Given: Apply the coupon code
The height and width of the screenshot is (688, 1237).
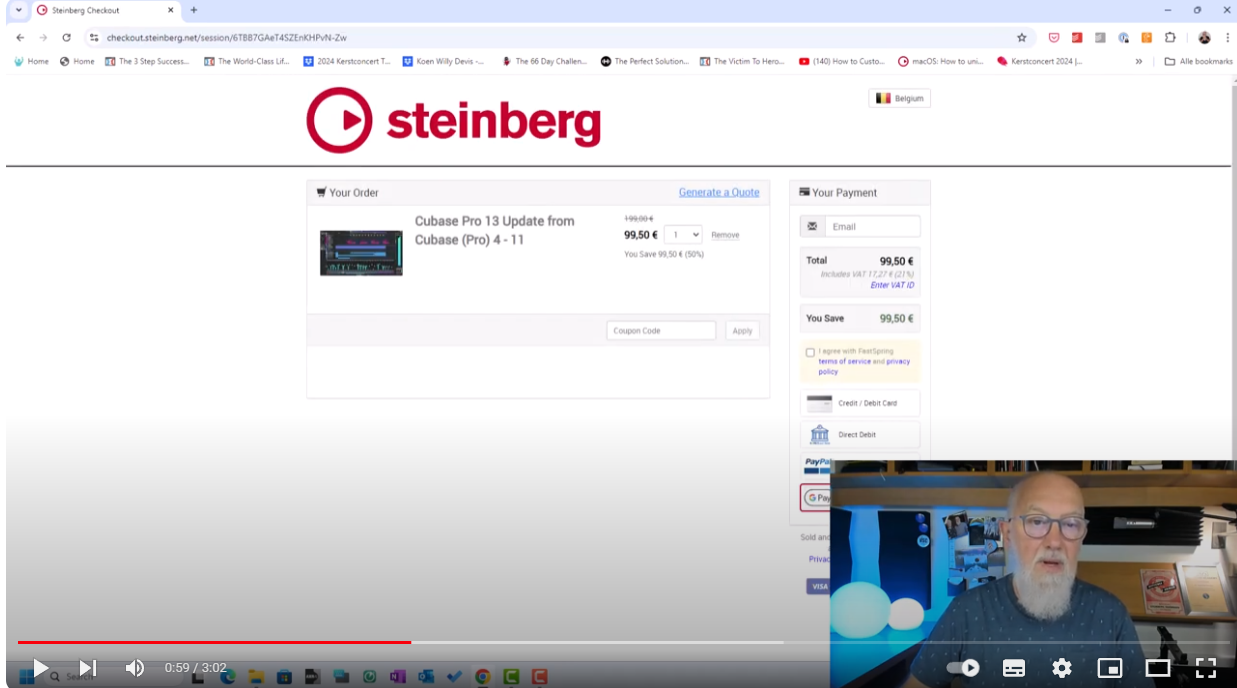Looking at the screenshot, I should pyautogui.click(x=742, y=331).
